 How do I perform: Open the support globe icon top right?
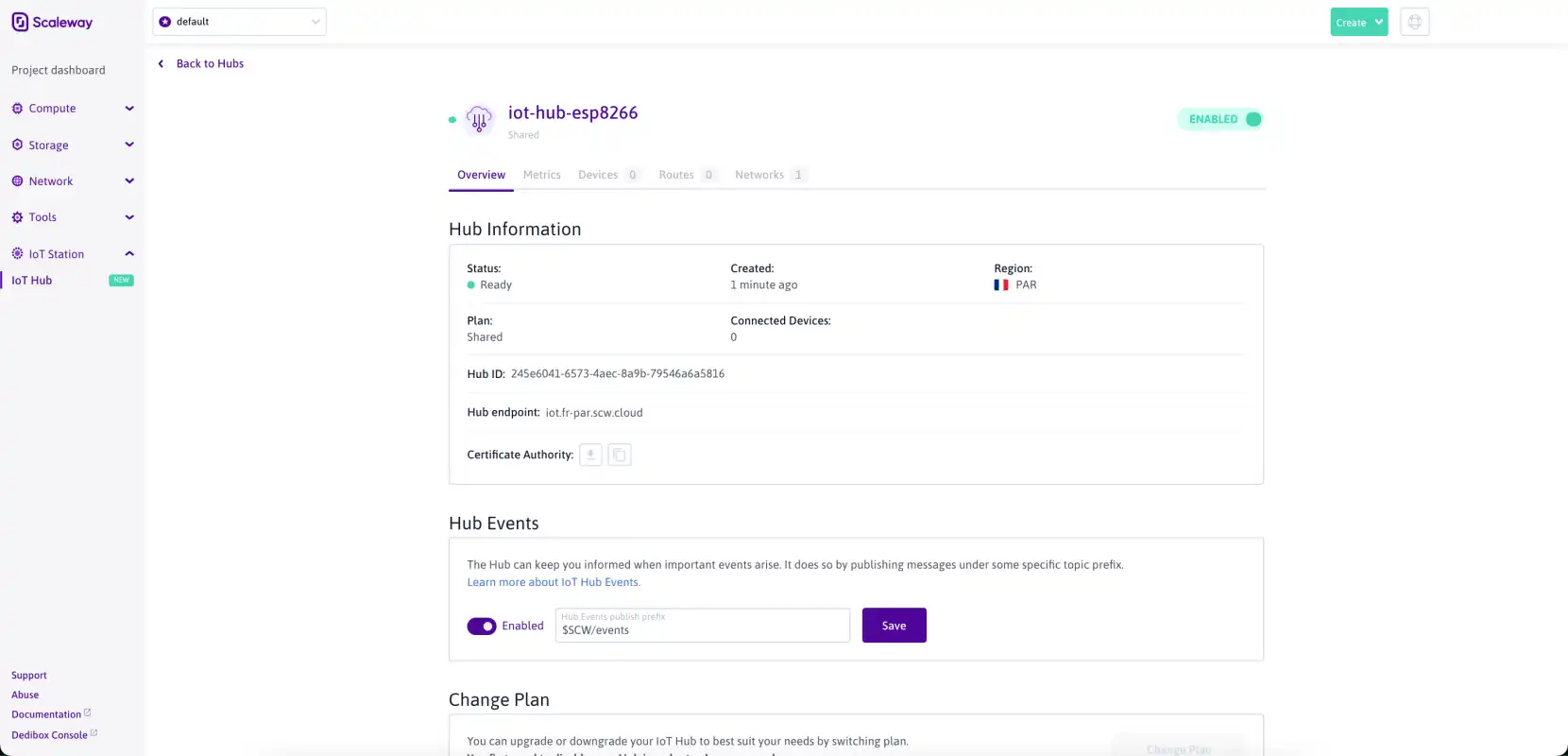pyautogui.click(x=1415, y=22)
